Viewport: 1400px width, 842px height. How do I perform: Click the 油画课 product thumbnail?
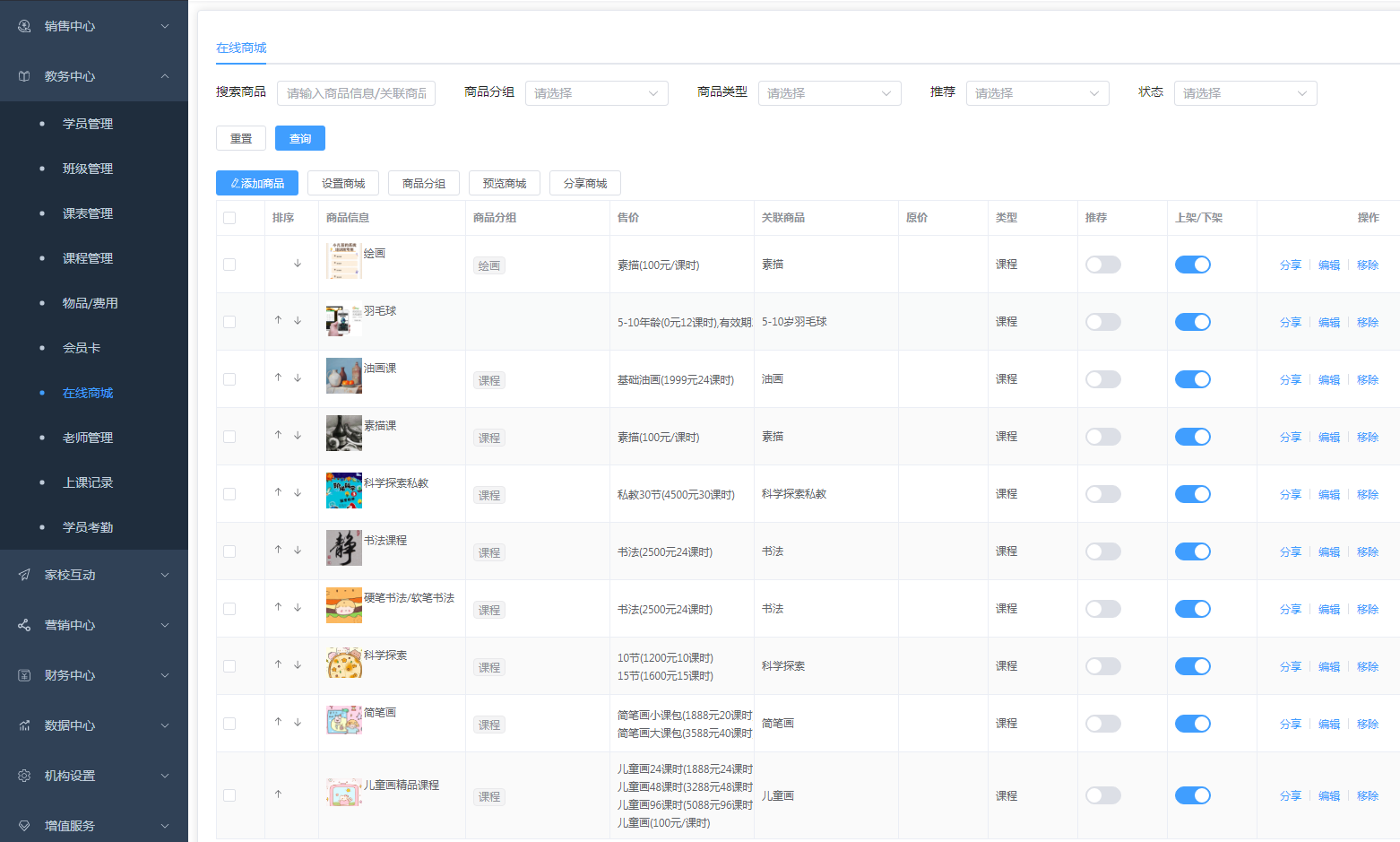pyautogui.click(x=344, y=376)
